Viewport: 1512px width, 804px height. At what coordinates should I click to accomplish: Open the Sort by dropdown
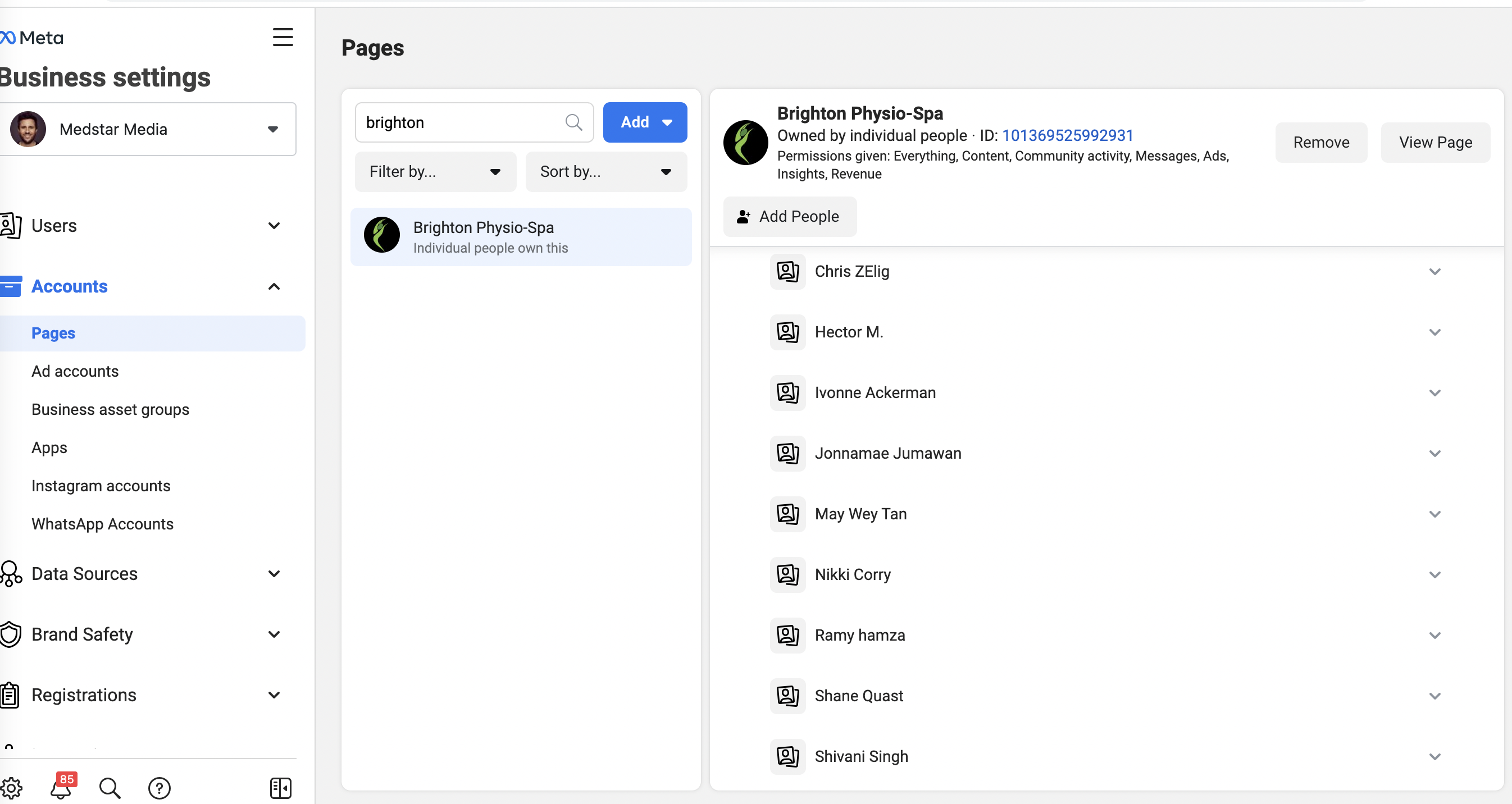[605, 171]
